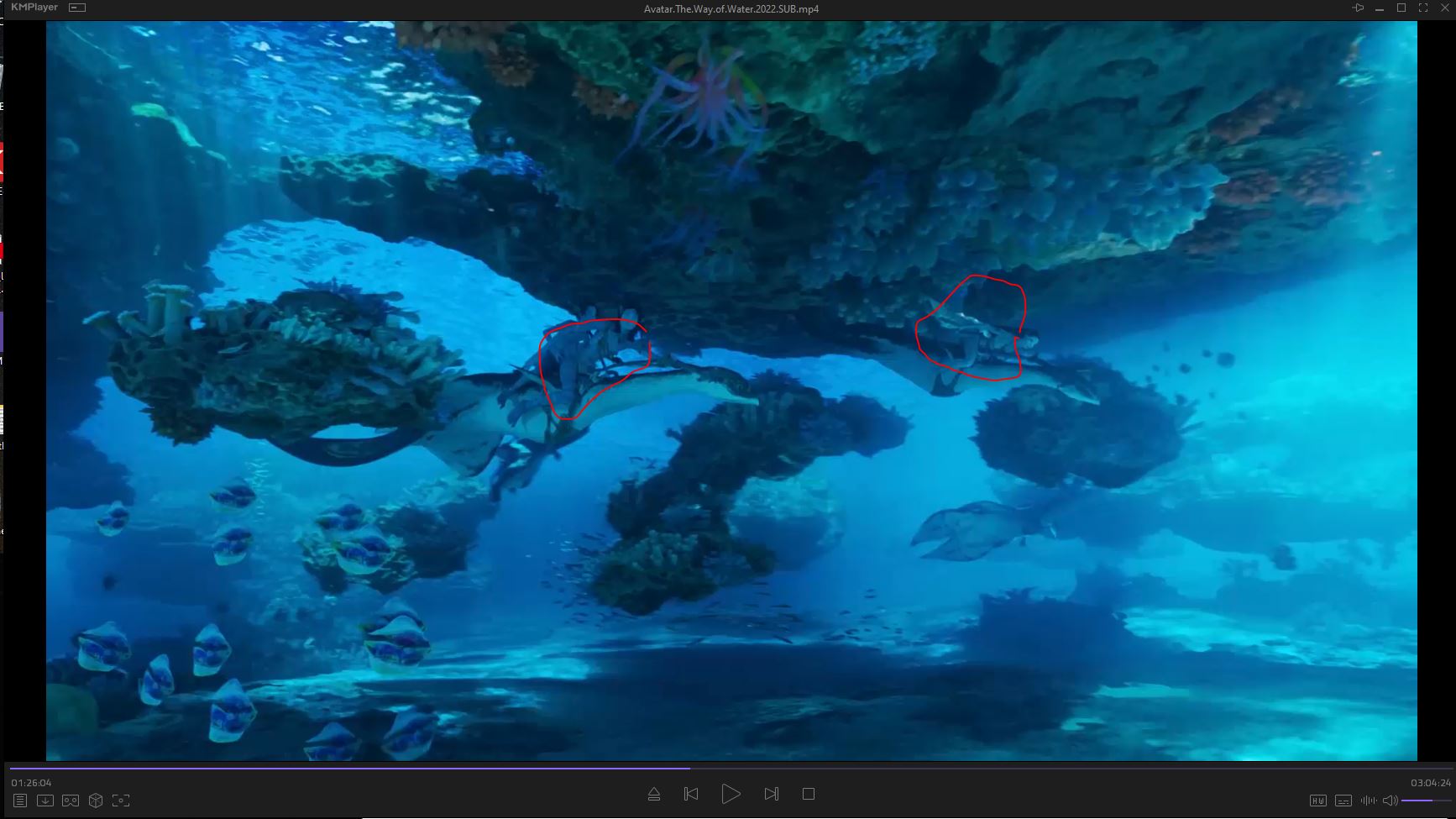Toggle subtitles display
Image resolution: width=1456 pixels, height=819 pixels.
point(1343,801)
